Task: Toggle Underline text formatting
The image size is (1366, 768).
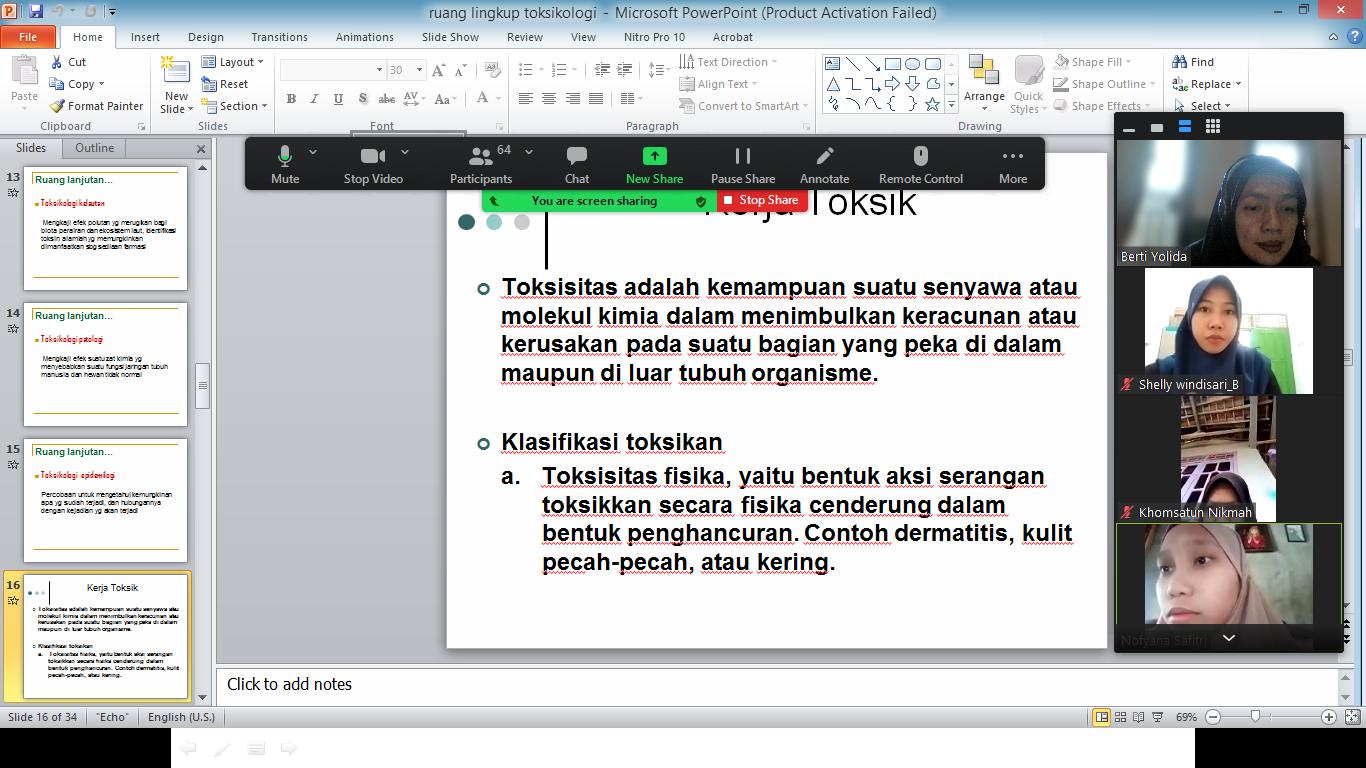Action: pyautogui.click(x=339, y=99)
